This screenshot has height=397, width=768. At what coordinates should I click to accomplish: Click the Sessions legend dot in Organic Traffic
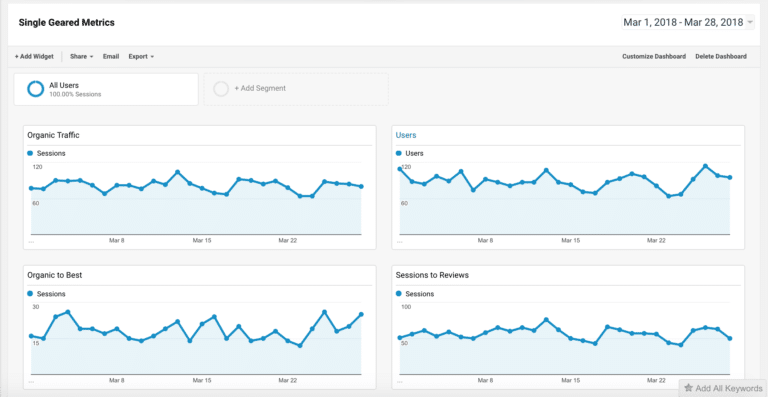(x=30, y=153)
